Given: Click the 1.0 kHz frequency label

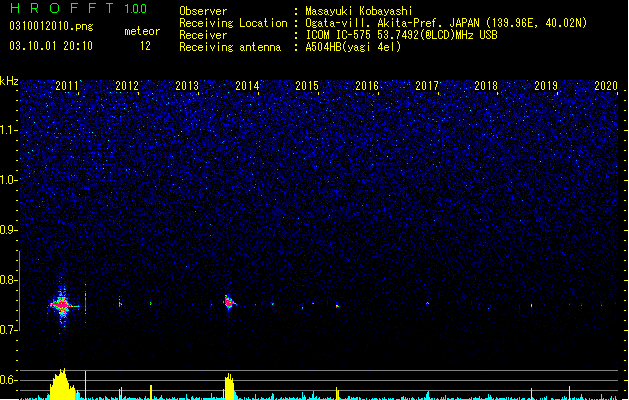Looking at the screenshot, I should [x=9, y=180].
